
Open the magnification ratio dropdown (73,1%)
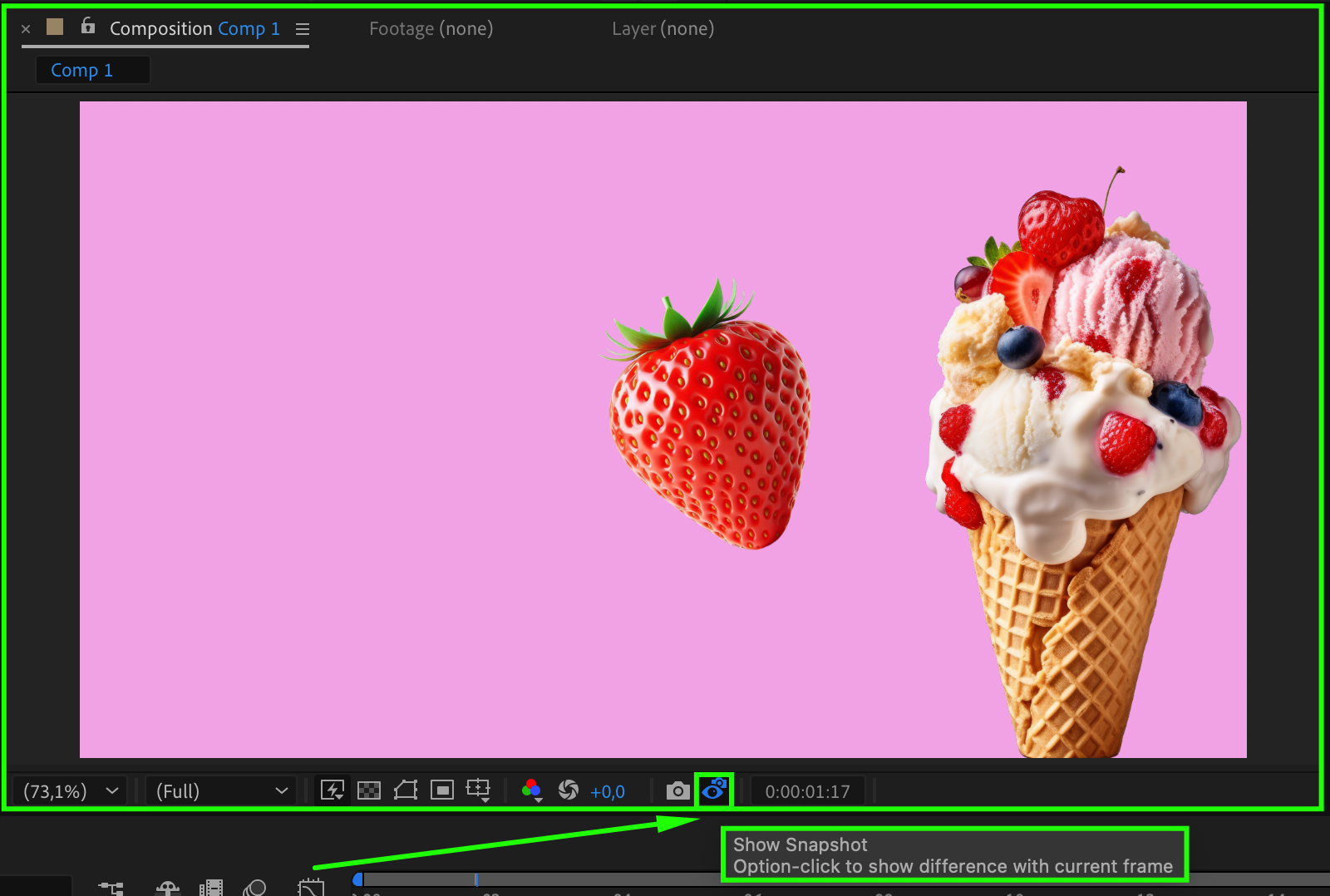[x=71, y=791]
